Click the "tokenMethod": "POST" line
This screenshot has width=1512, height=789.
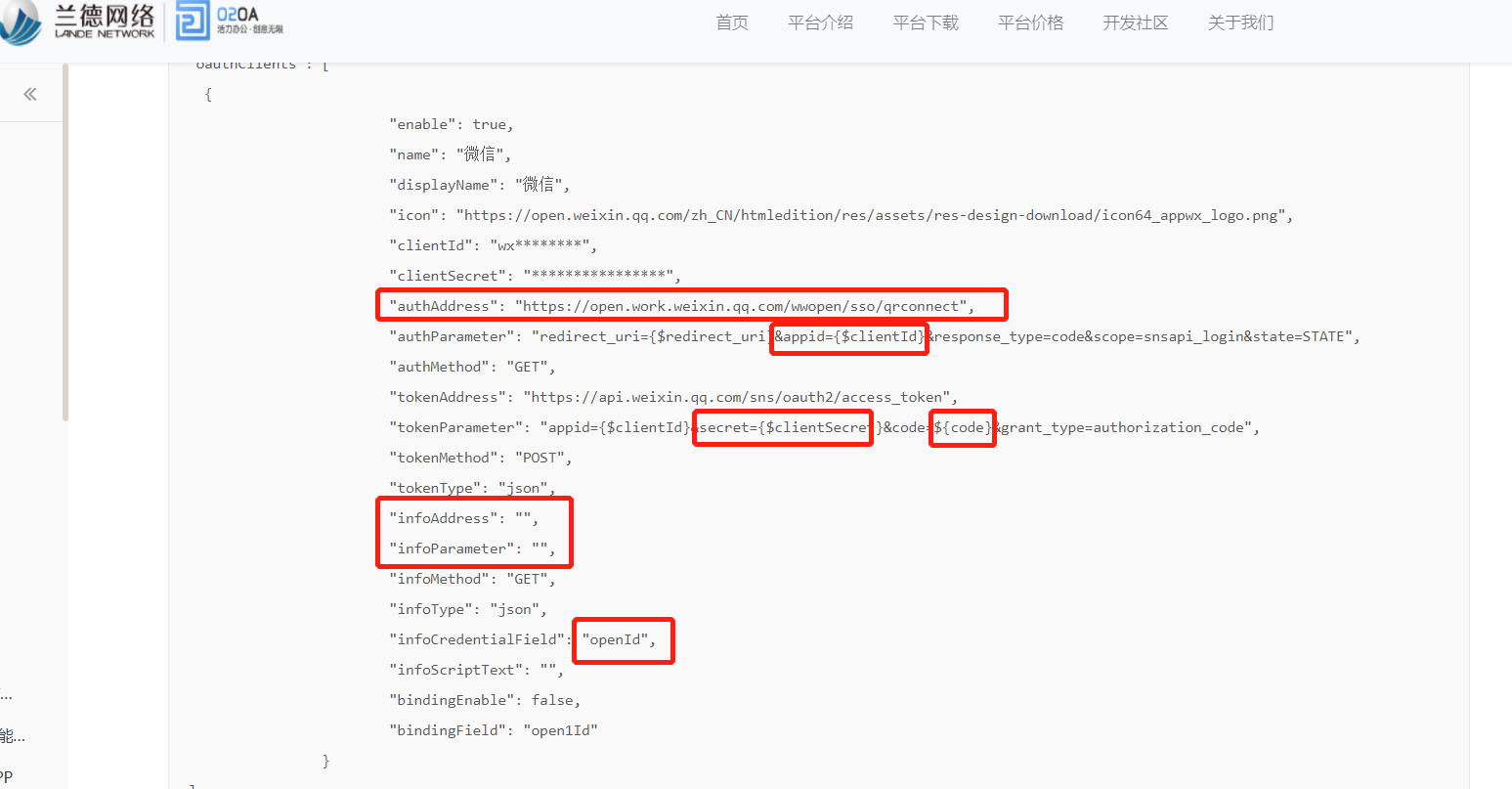[481, 458]
